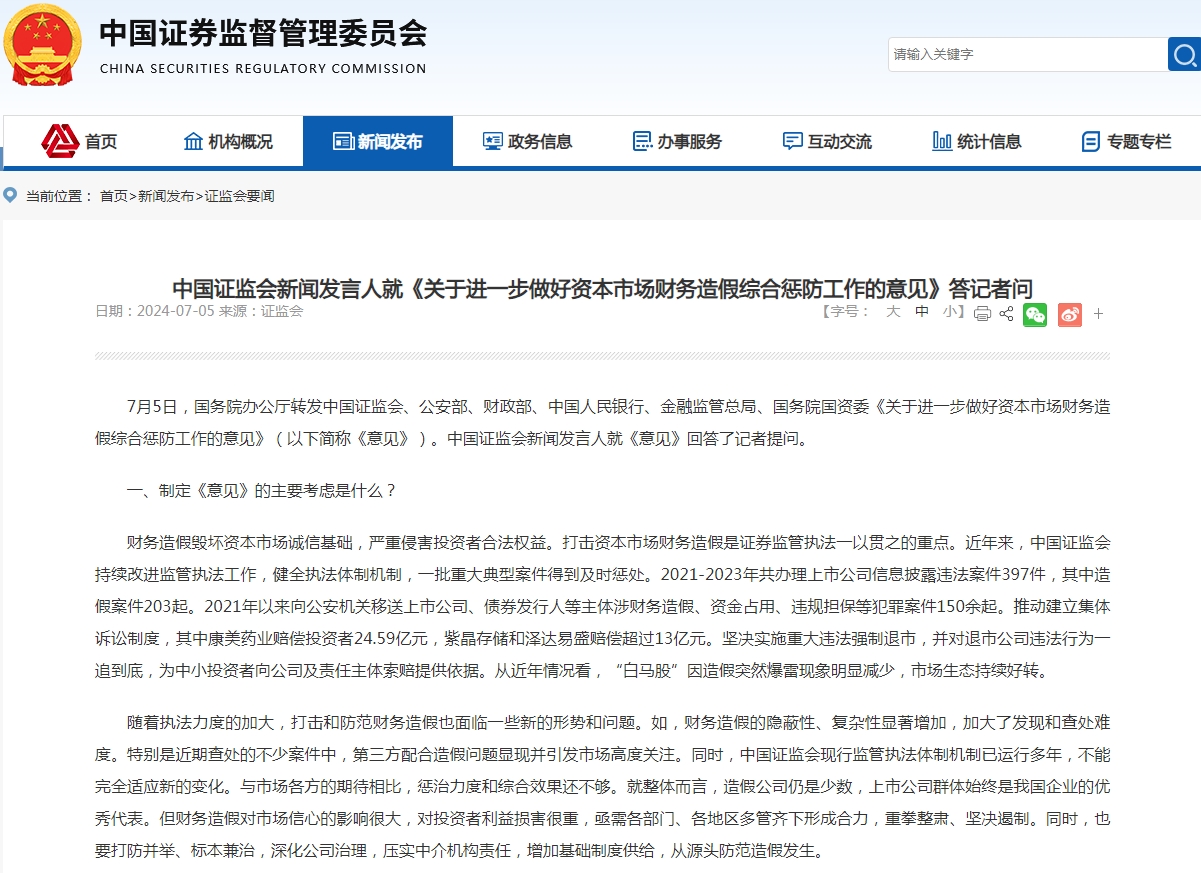Set font size to 大

click(893, 311)
